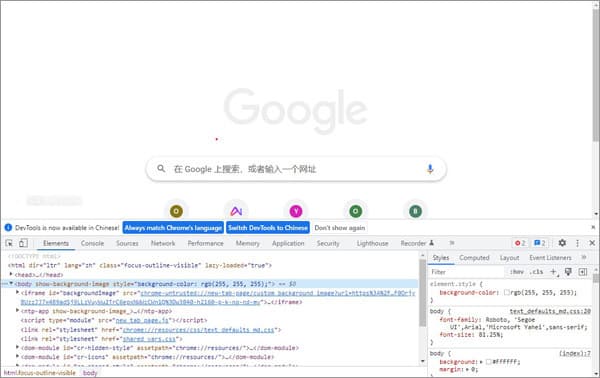Expand the cr-hidden-style dom-module node
The height and width of the screenshot is (378, 600).
tap(17, 347)
